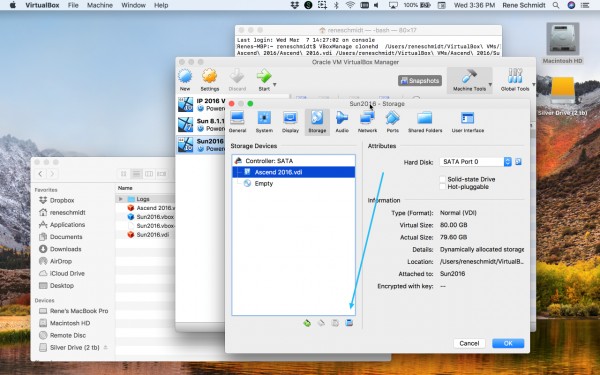Open the SATA Port 0 dropdown
Screen dimensions: 600x375
(475, 162)
